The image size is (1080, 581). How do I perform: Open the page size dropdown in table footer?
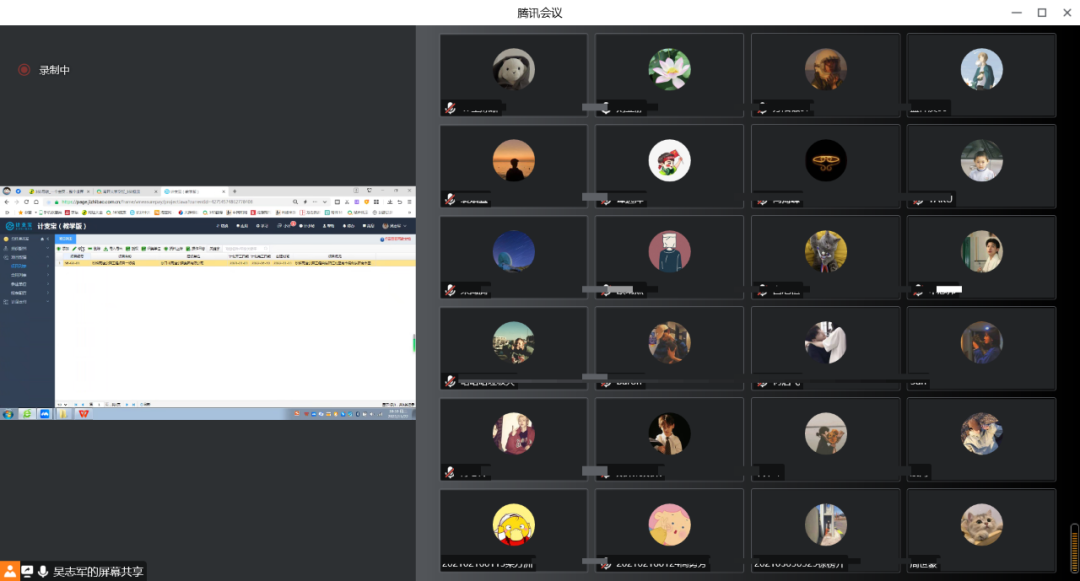61,405
